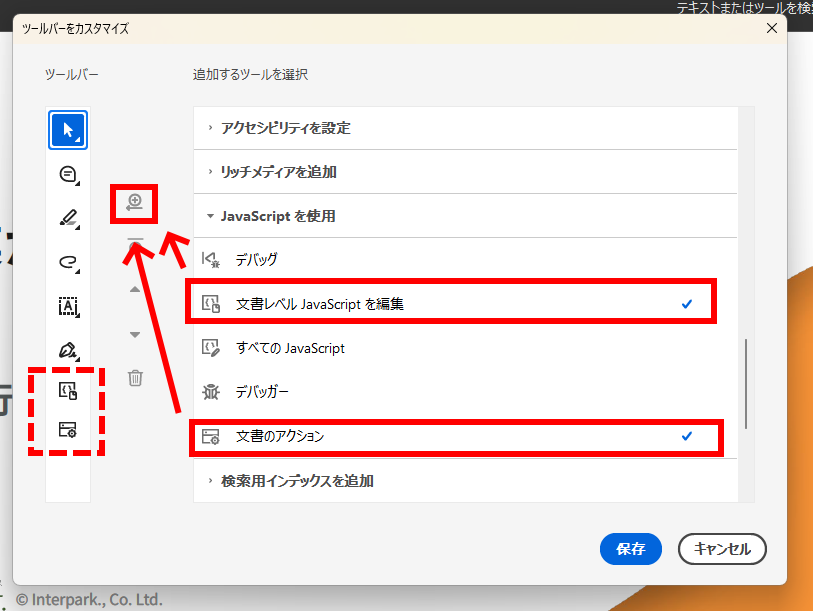Click the fountain pen sign tool icon
The image size is (813, 611).
pyautogui.click(x=68, y=350)
